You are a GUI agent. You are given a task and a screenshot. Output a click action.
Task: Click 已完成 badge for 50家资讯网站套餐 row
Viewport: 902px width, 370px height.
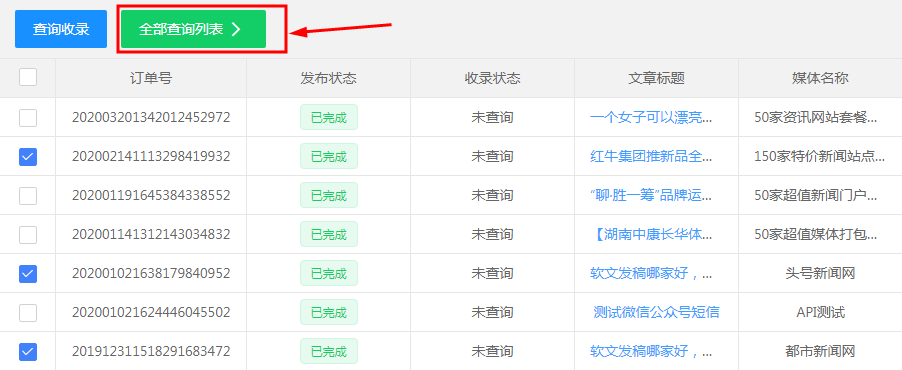point(328,117)
